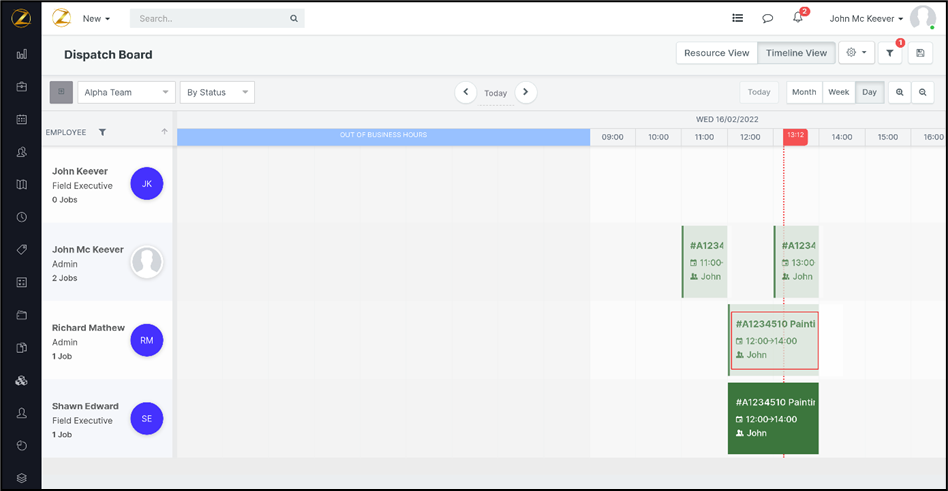Screen dimensions: 948x491
Task: Click the Shawn Edward employee name
Action: [x=85, y=406]
